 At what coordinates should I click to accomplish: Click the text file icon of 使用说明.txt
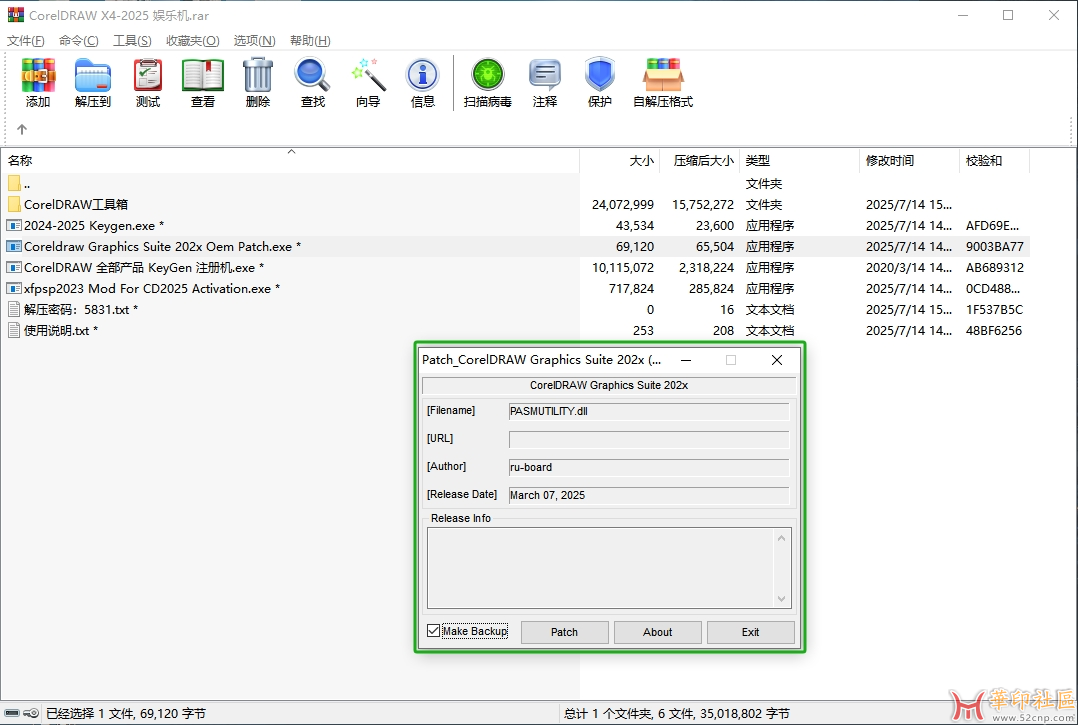[x=14, y=331]
